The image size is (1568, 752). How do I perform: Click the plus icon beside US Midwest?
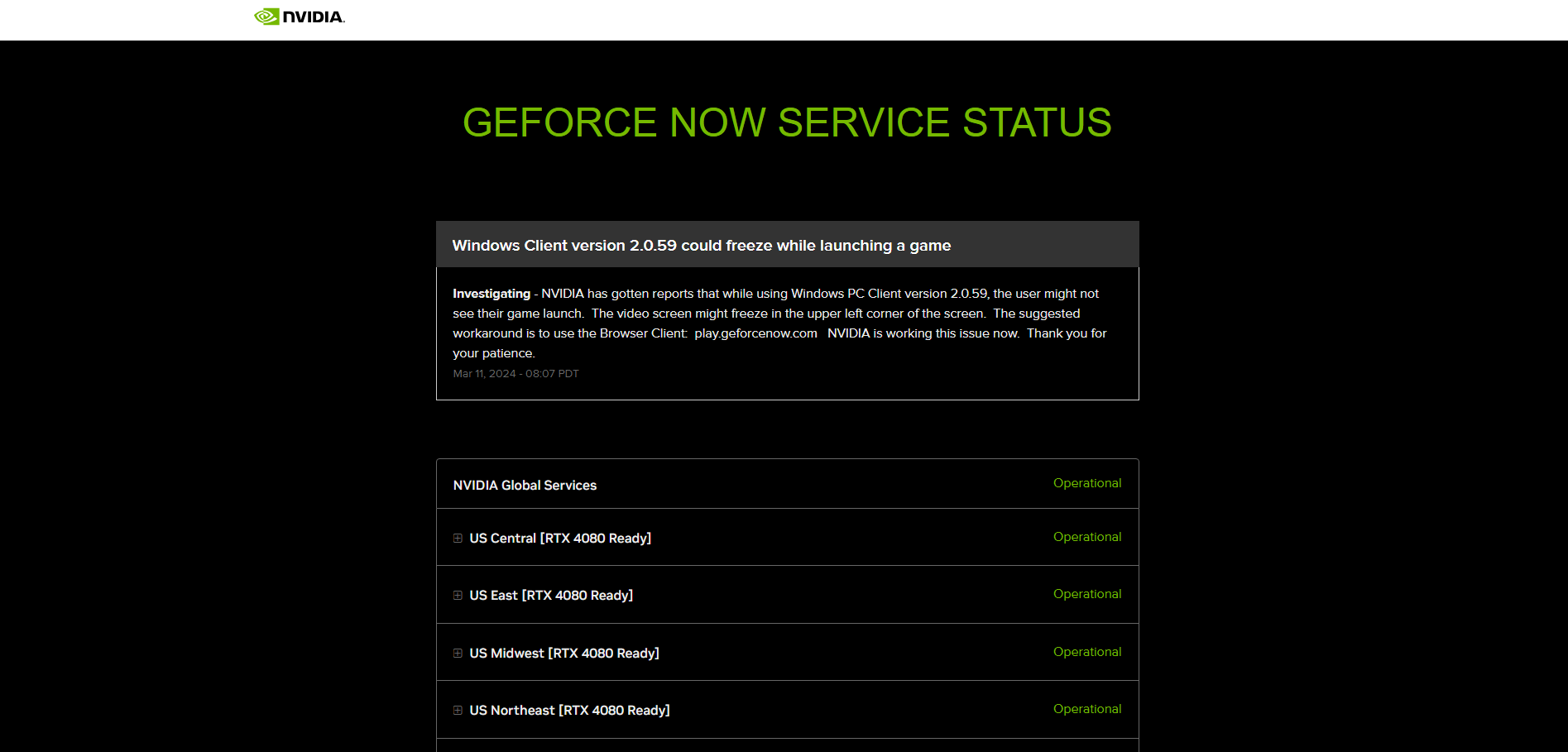[x=458, y=653]
